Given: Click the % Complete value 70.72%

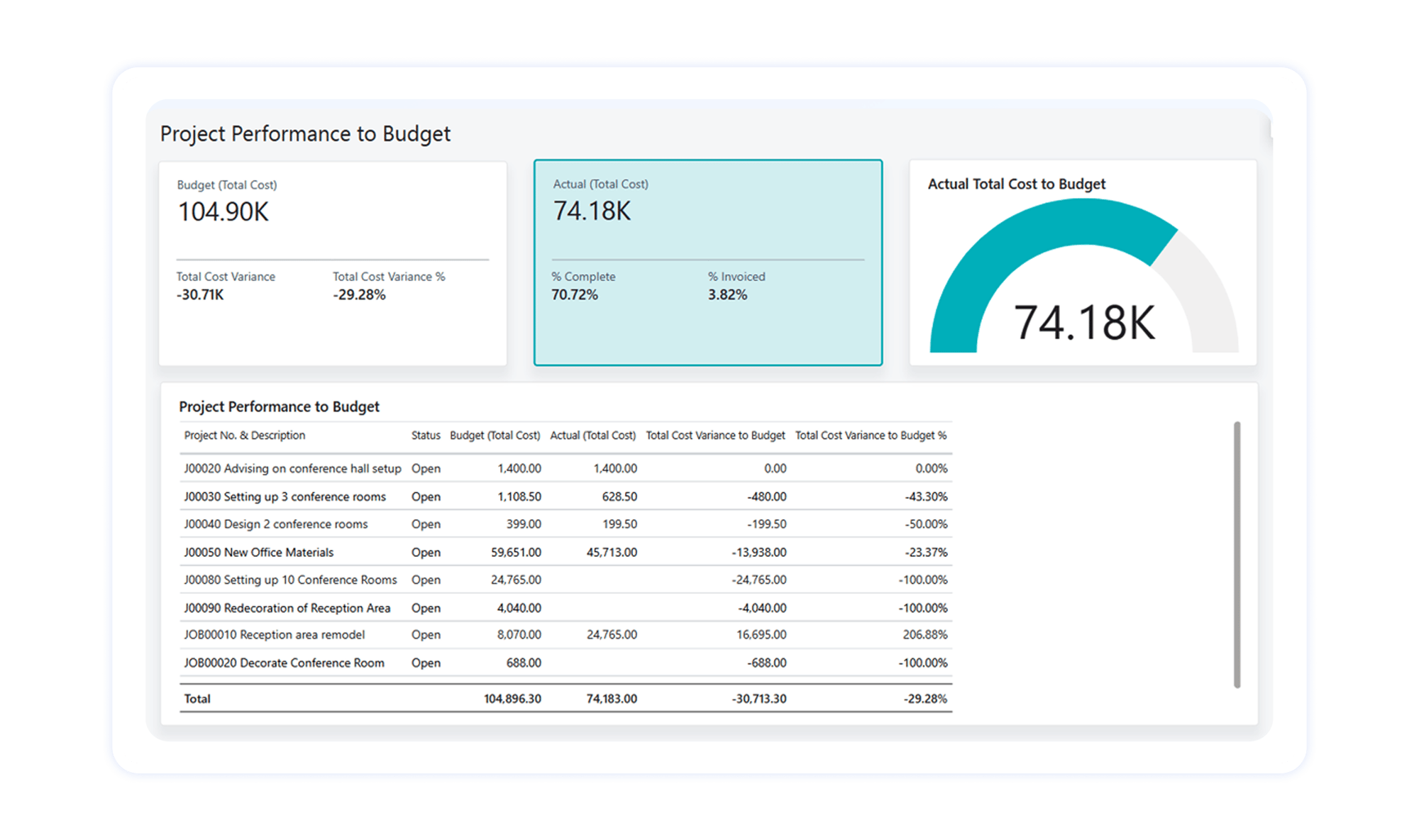Looking at the screenshot, I should (575, 294).
